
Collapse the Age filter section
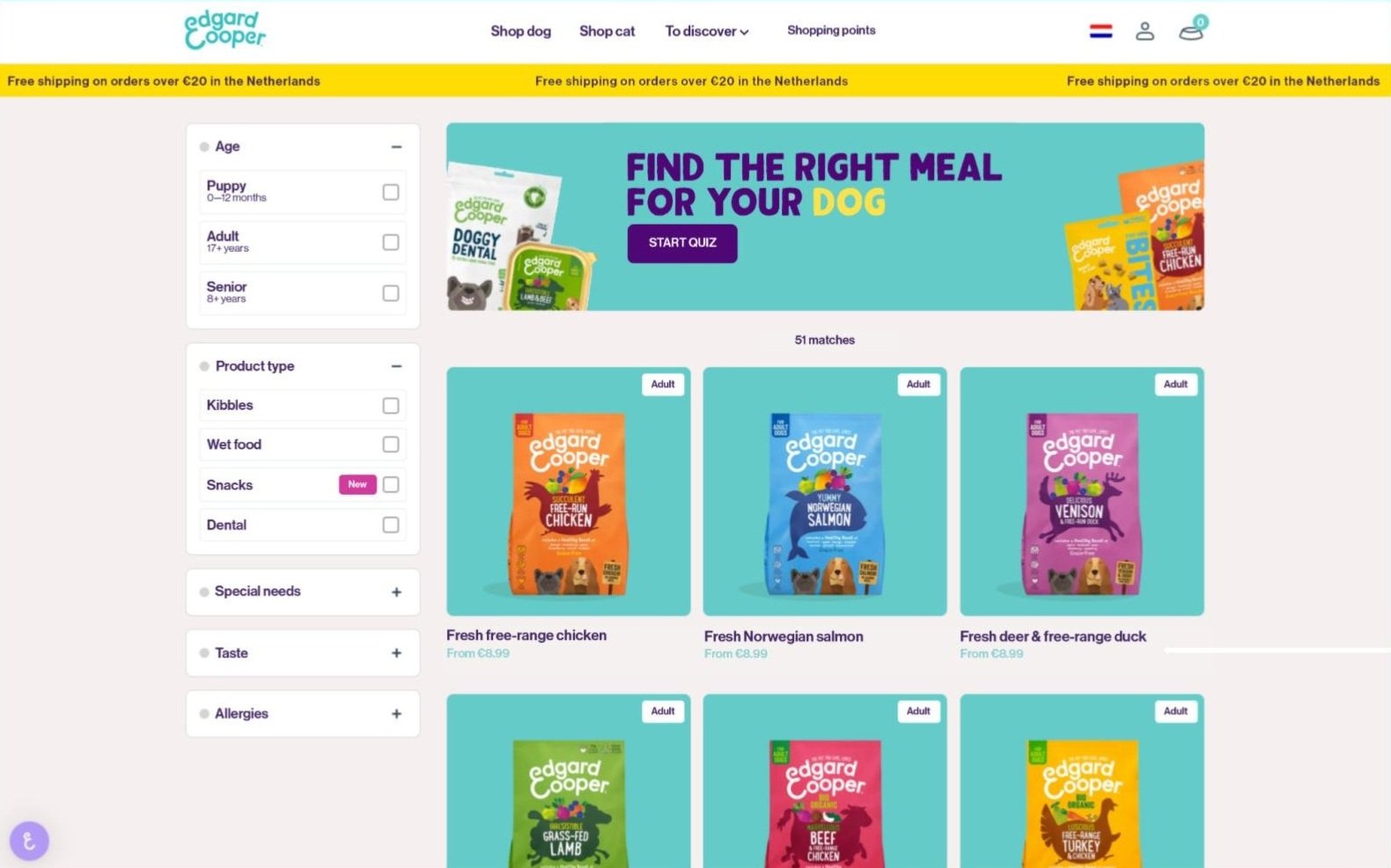396,147
